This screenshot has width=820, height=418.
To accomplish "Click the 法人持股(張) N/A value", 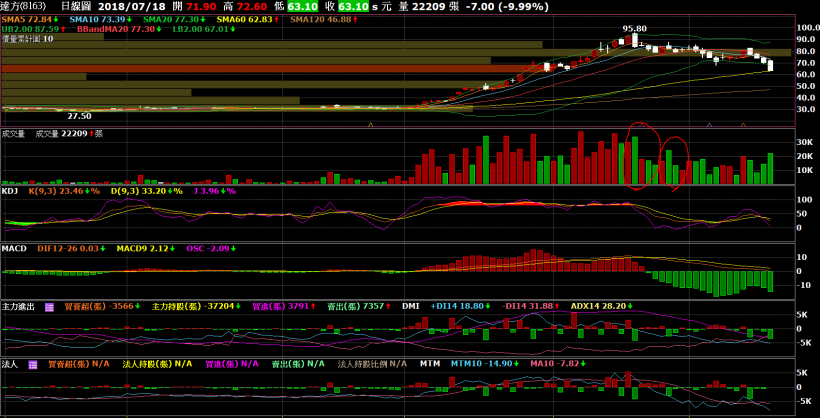I will [x=157, y=365].
